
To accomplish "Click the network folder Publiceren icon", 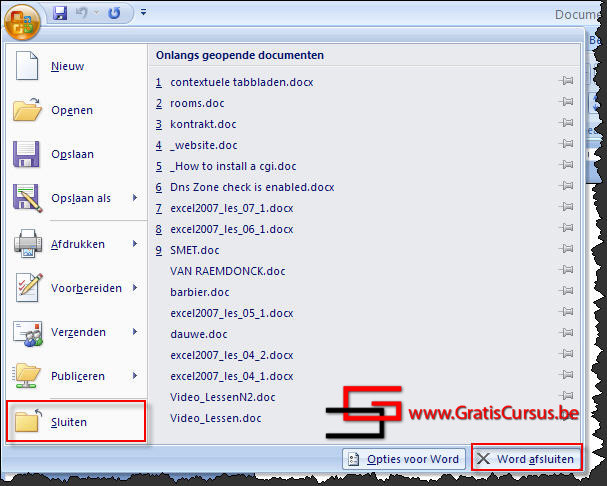I will pos(26,376).
